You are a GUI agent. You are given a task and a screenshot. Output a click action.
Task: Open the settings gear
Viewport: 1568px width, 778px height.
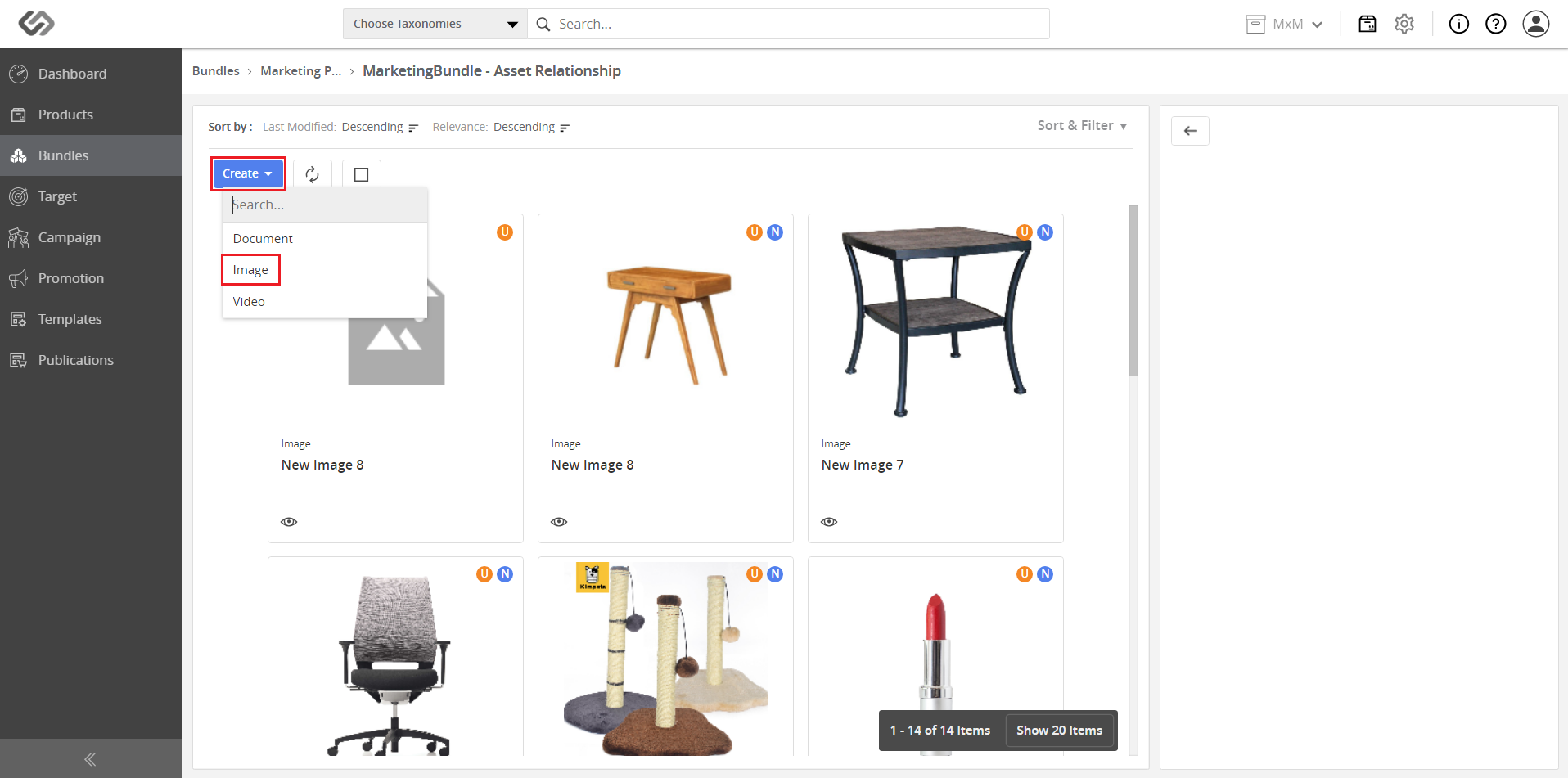(1404, 24)
